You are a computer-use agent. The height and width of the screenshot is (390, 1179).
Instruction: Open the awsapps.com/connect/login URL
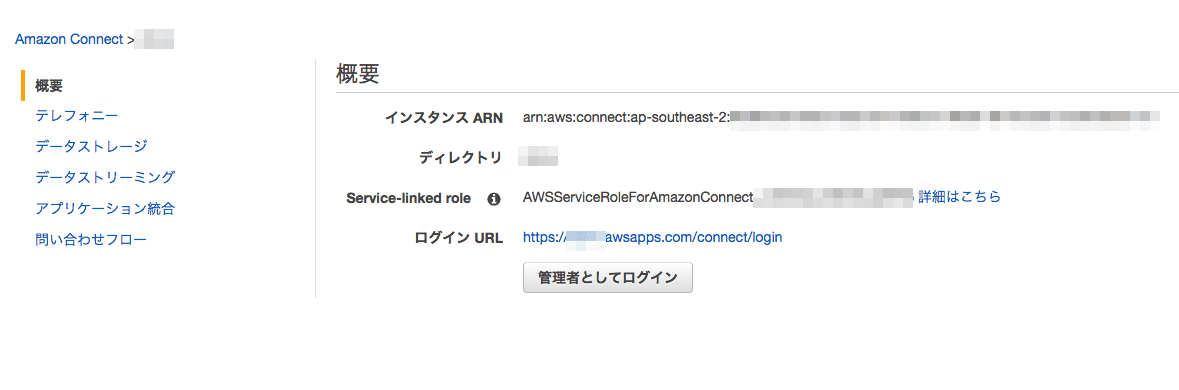coord(653,237)
